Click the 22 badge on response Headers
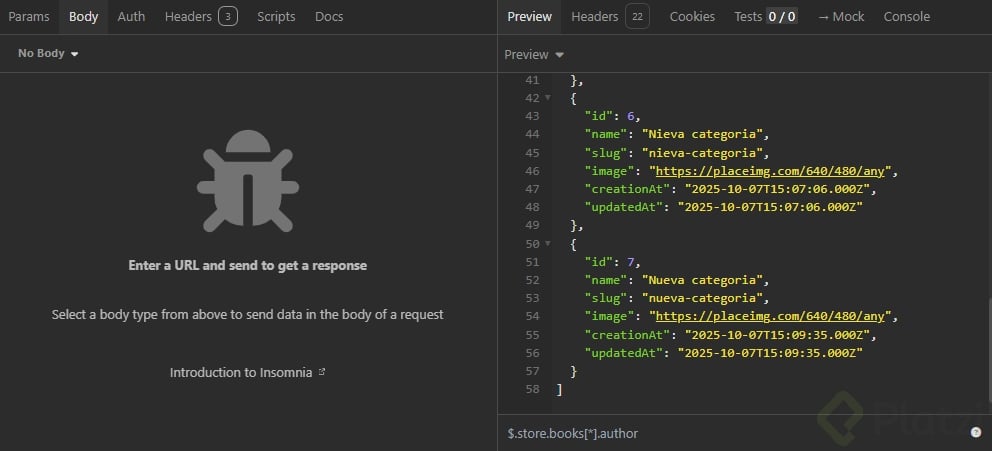Screen dimensions: 992x451 pos(637,16)
